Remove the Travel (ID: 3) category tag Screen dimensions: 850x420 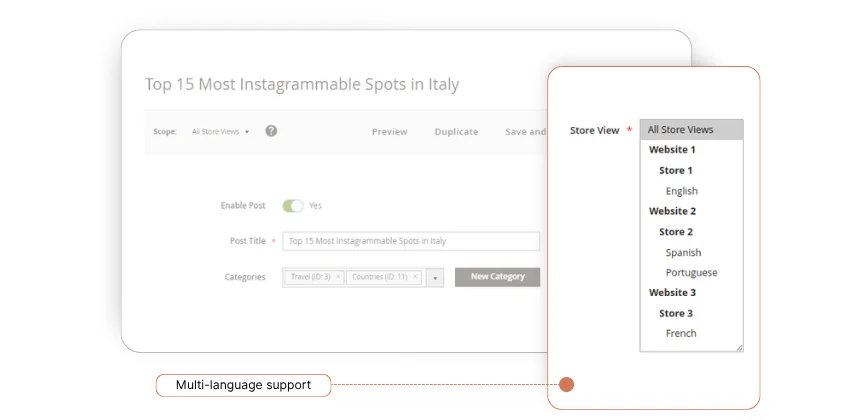[338, 277]
